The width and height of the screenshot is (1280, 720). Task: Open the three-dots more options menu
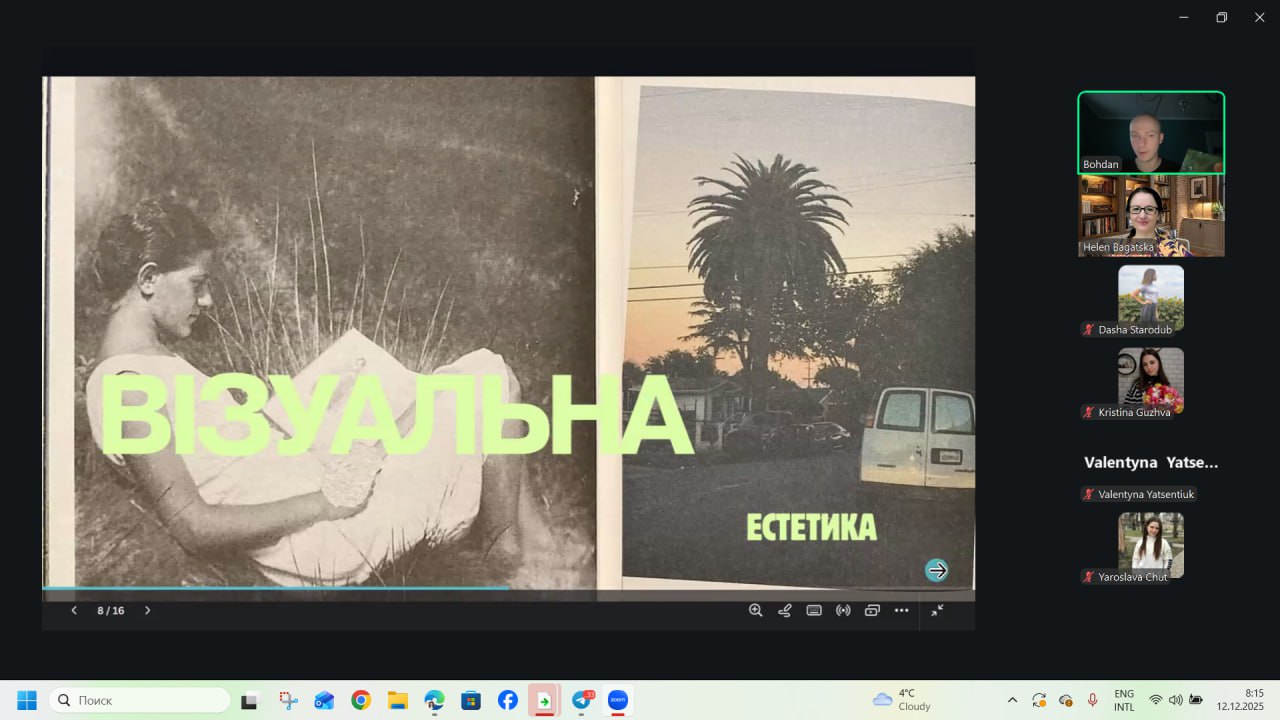[x=901, y=610]
